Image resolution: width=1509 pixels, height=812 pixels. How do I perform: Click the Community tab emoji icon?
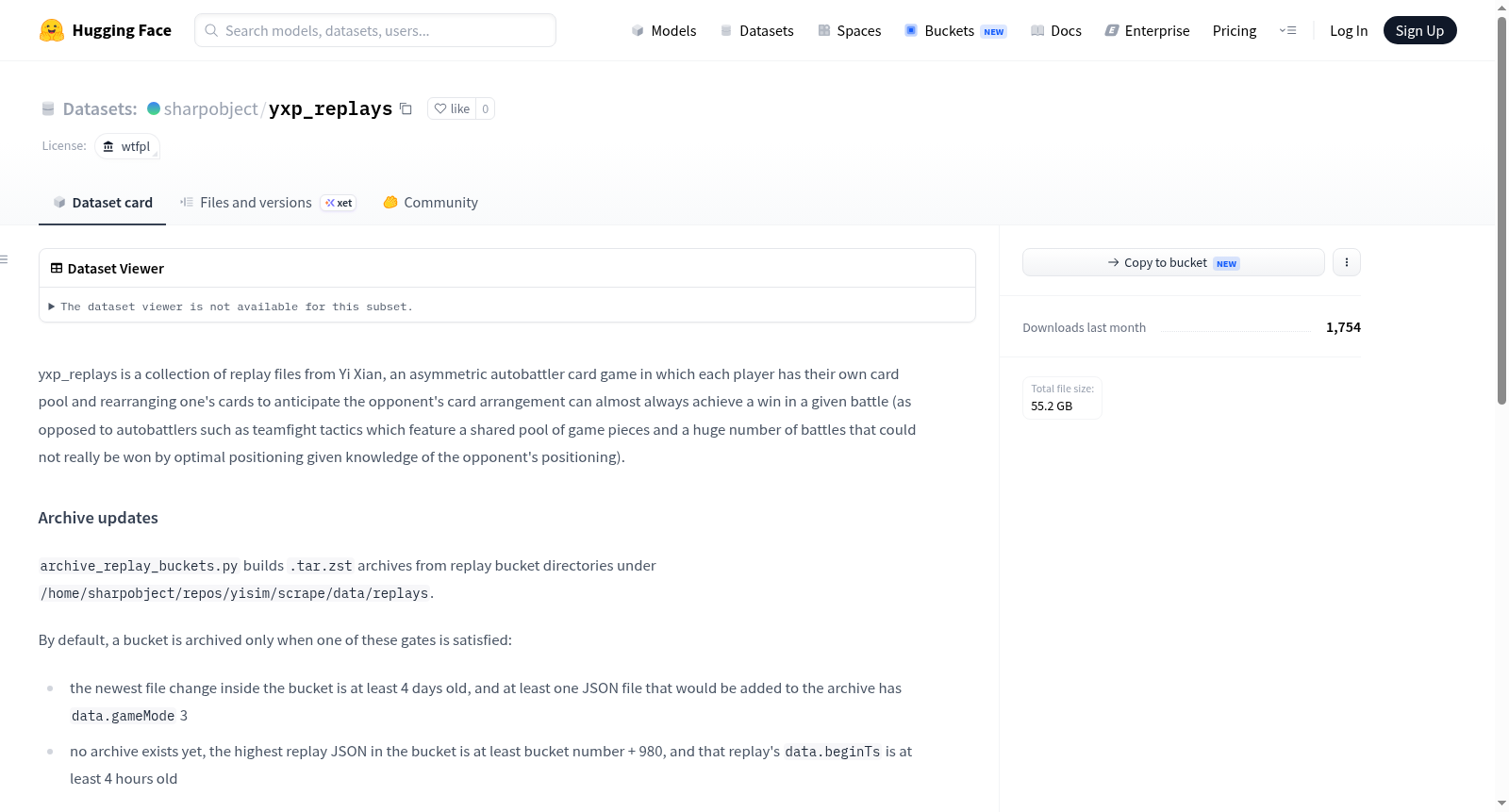point(390,202)
